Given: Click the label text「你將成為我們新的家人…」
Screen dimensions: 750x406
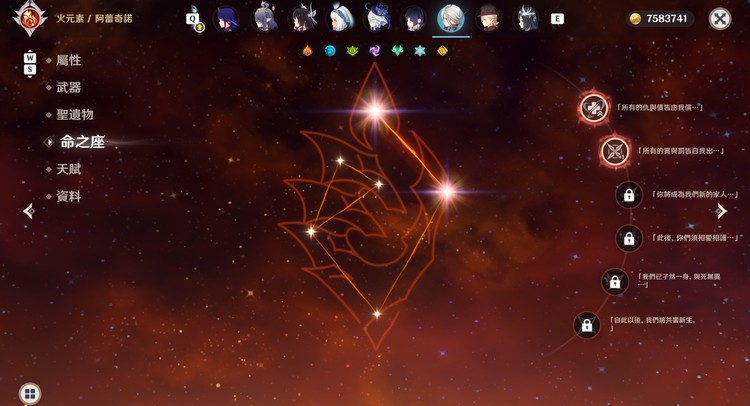Looking at the screenshot, I should point(695,195).
